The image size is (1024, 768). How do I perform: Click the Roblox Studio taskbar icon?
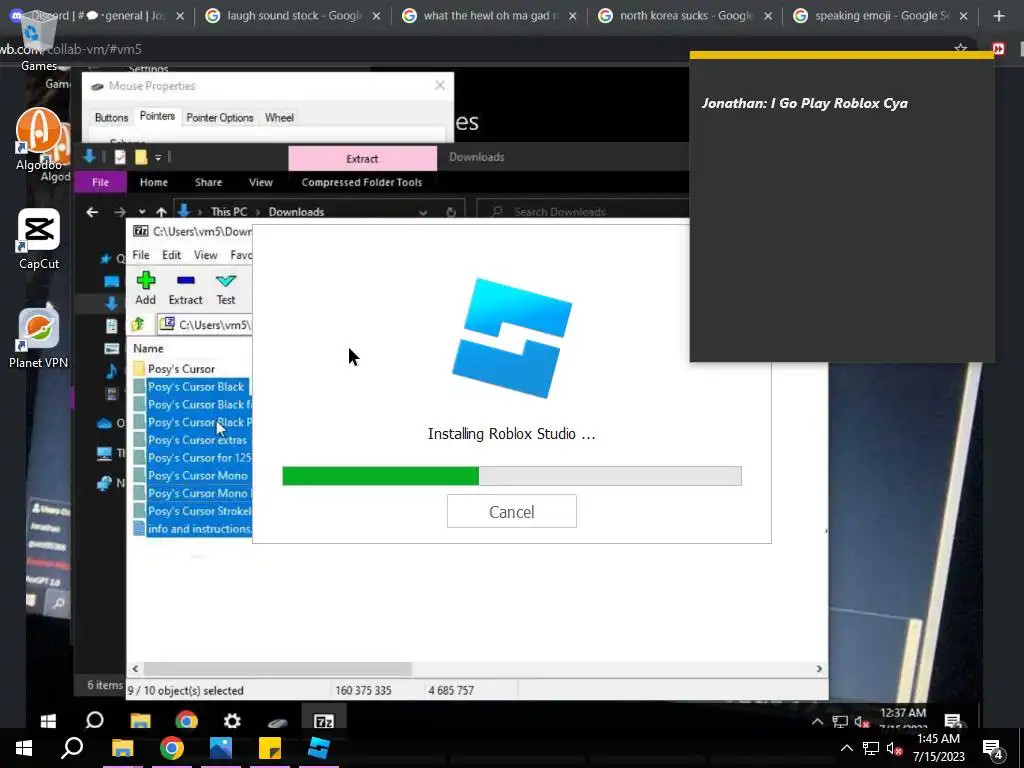[319, 748]
